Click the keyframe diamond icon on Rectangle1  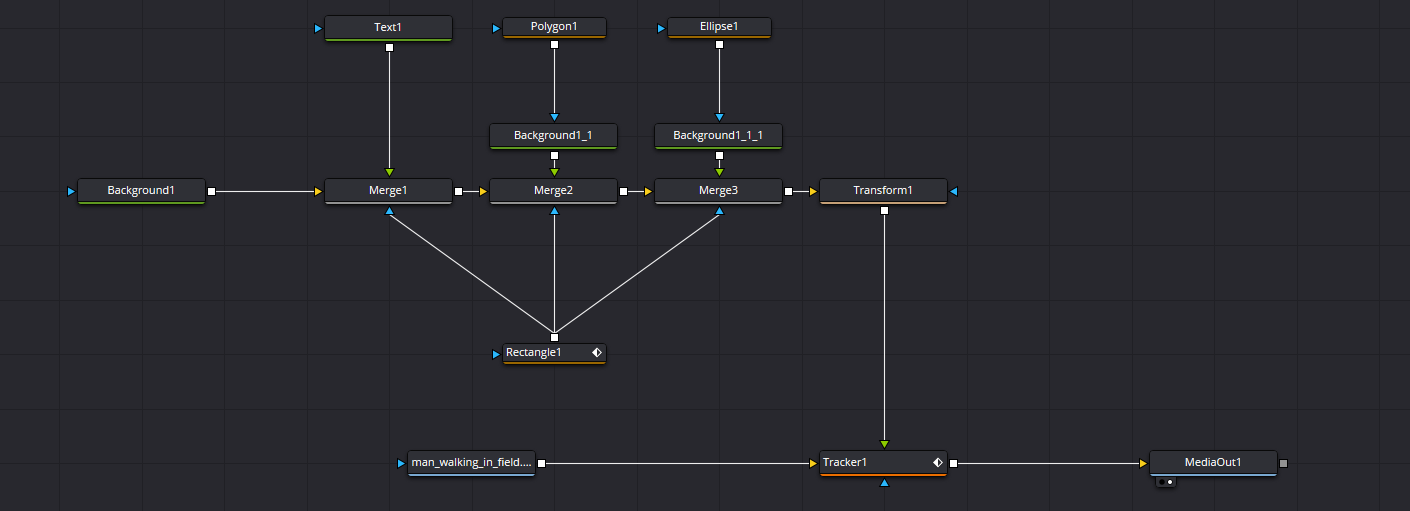[596, 352]
